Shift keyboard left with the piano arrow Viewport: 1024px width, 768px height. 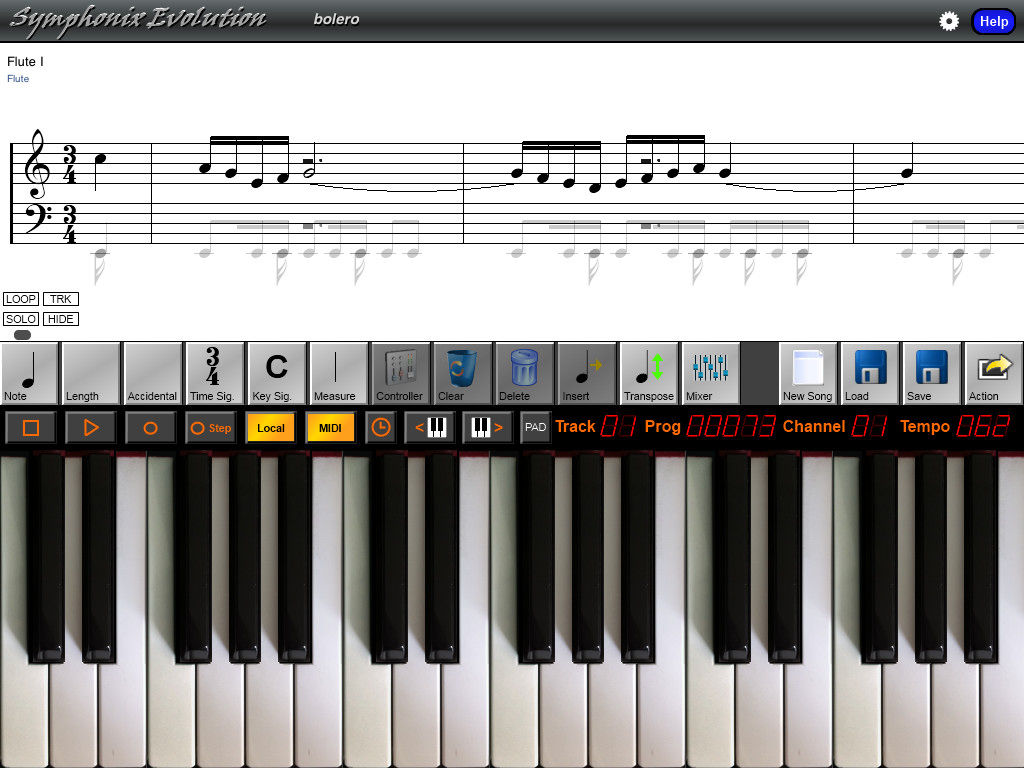[x=430, y=428]
